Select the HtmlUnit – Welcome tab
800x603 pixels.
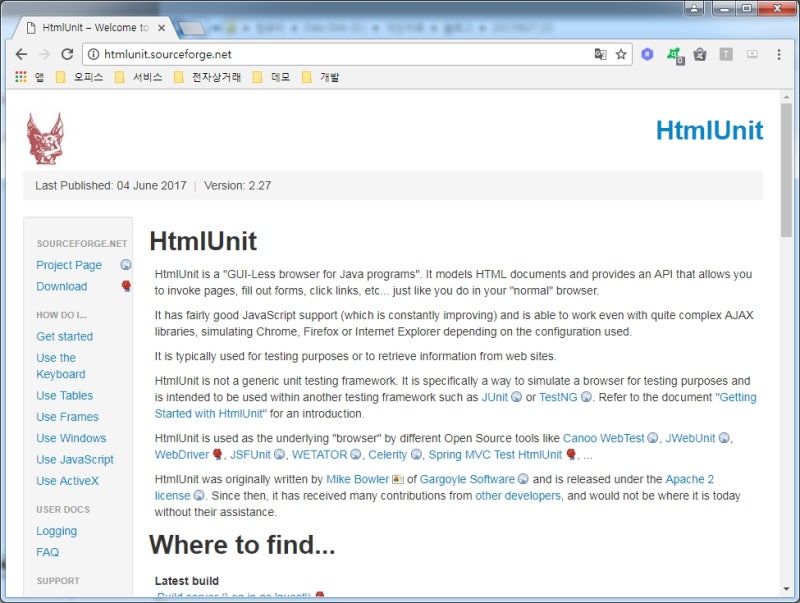click(x=94, y=28)
